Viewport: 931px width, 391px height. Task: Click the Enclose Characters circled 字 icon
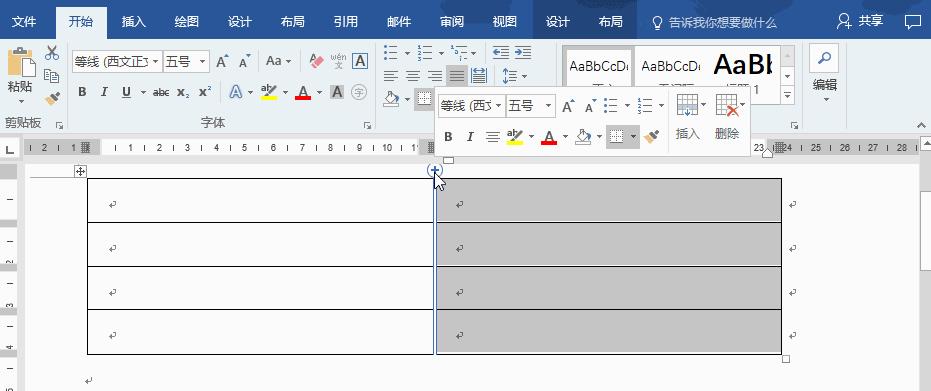359,92
